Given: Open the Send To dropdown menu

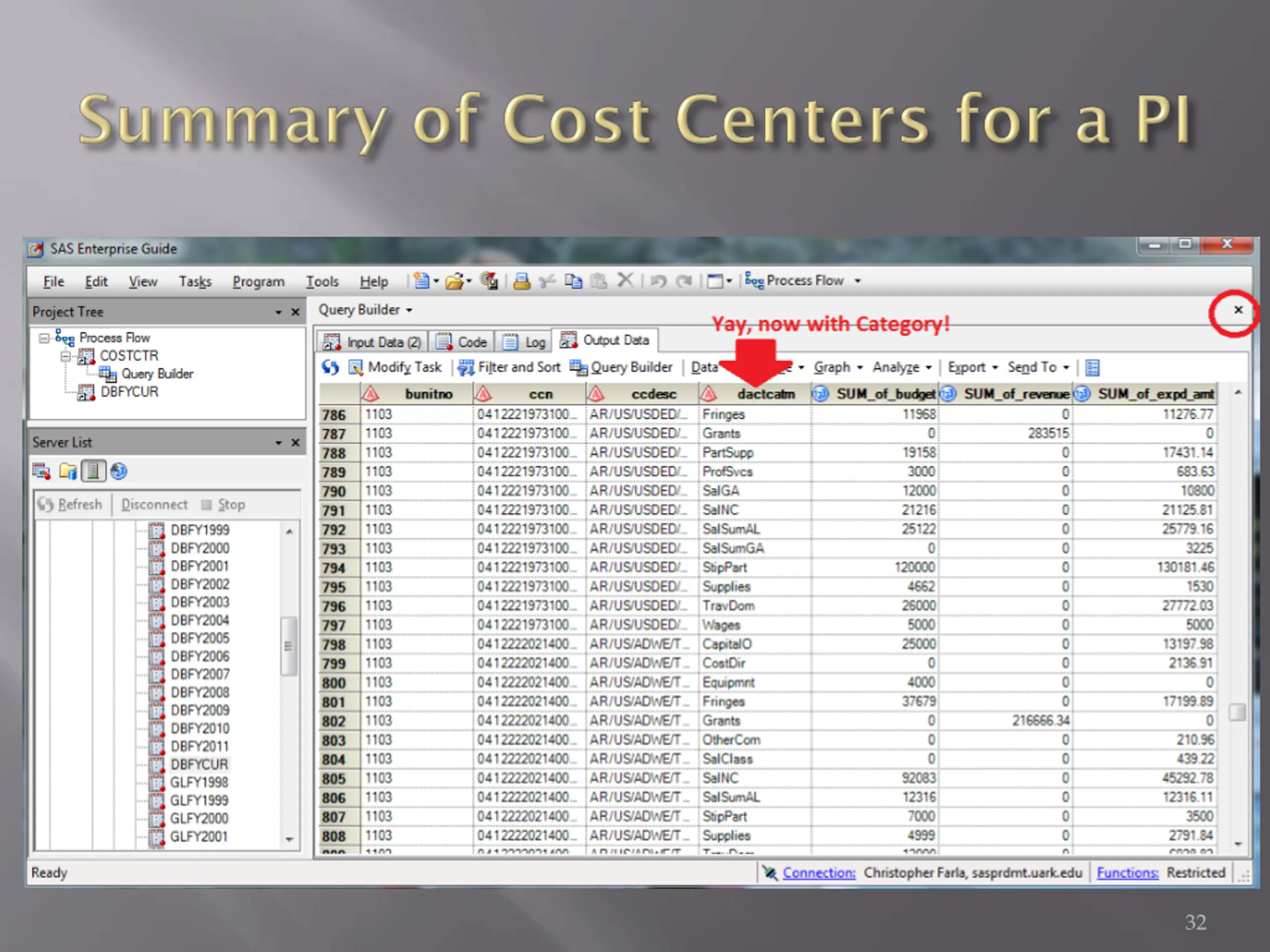Looking at the screenshot, I should [x=1038, y=367].
